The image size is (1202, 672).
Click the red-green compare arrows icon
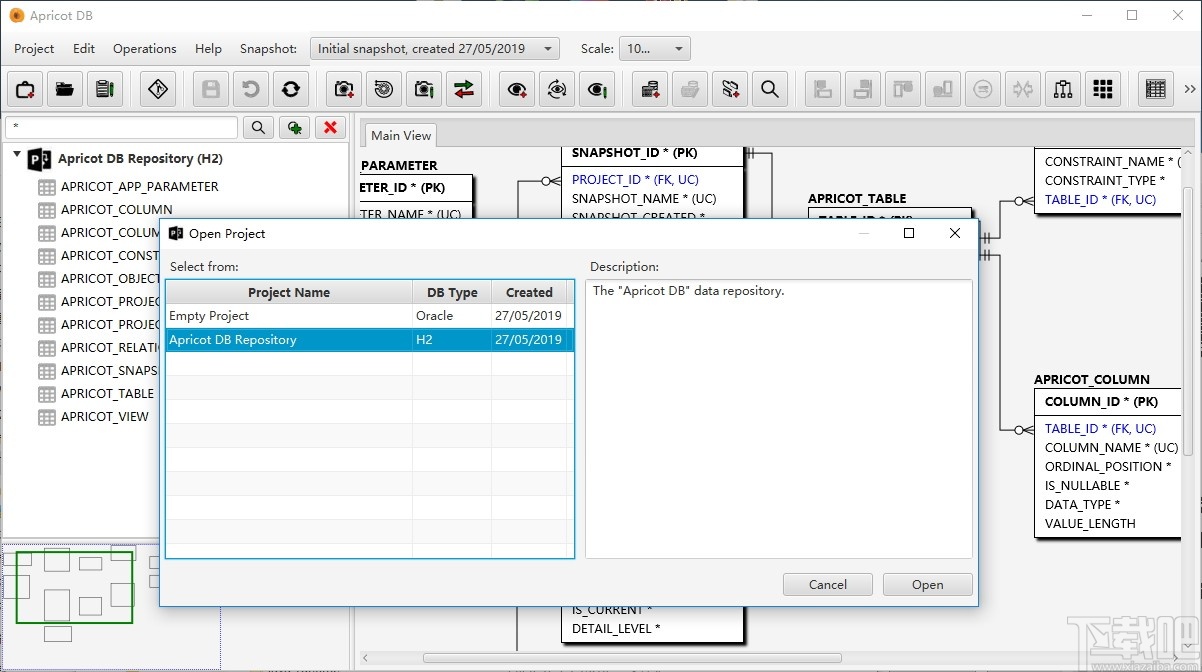click(x=464, y=89)
